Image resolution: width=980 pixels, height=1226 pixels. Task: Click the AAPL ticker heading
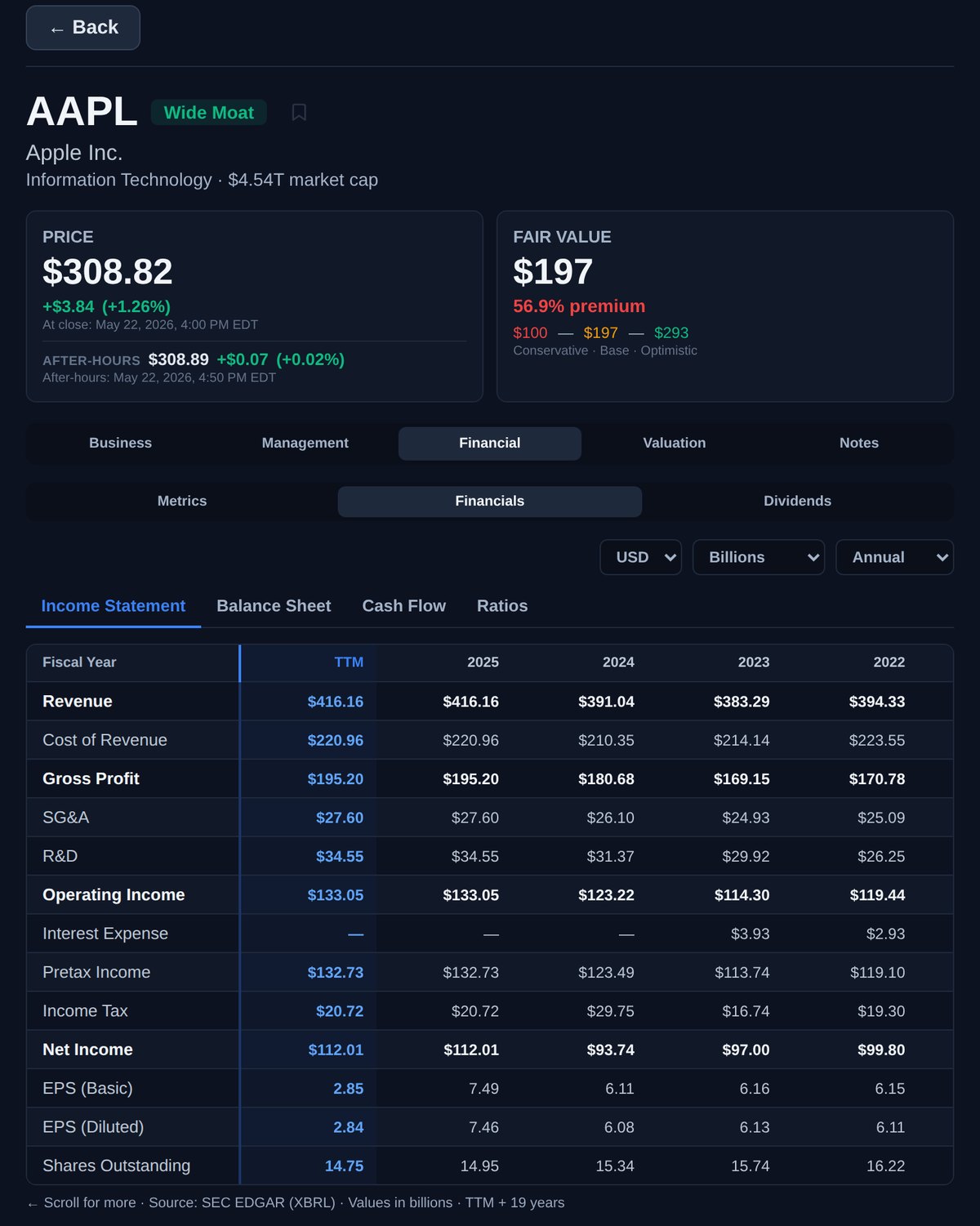[82, 111]
